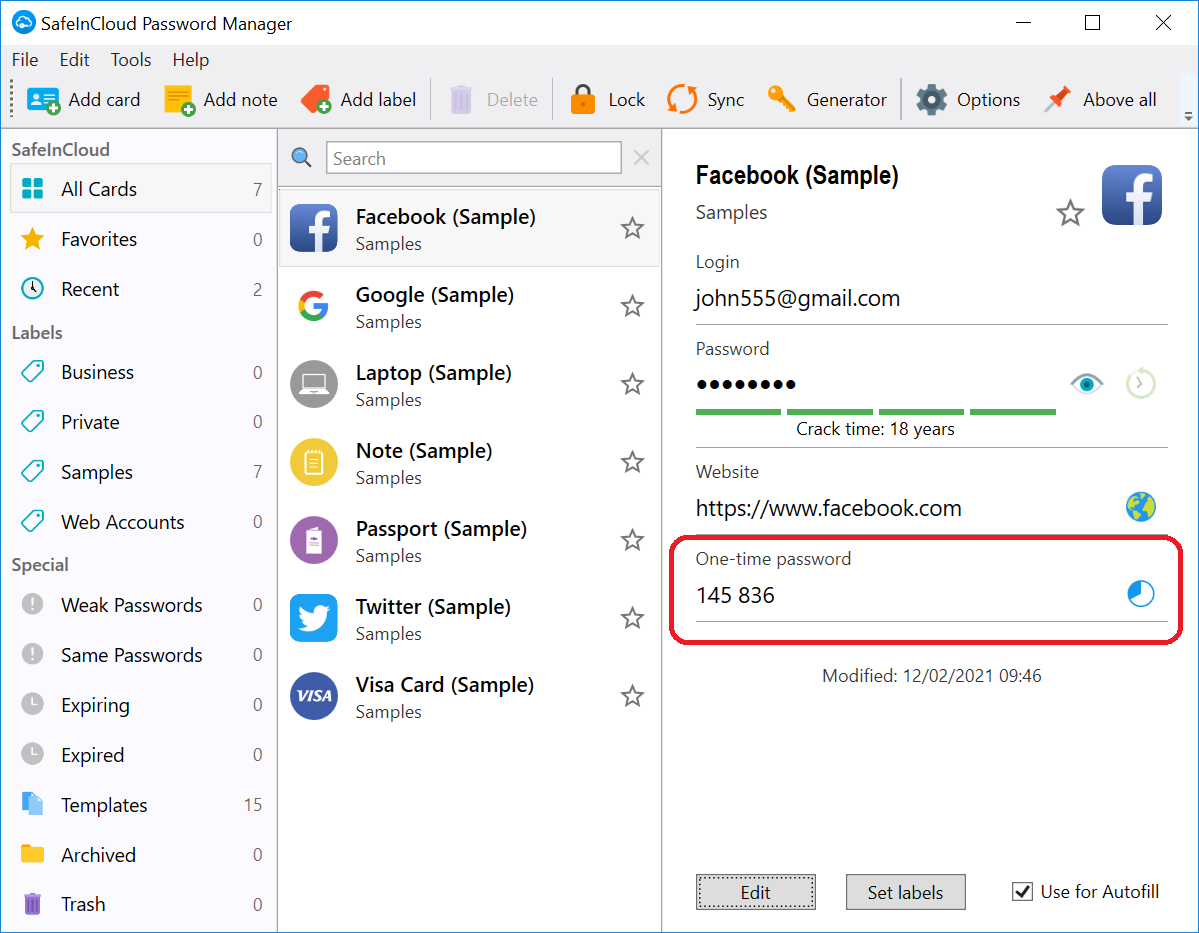Click the disabled Delete toolbar button

click(493, 99)
